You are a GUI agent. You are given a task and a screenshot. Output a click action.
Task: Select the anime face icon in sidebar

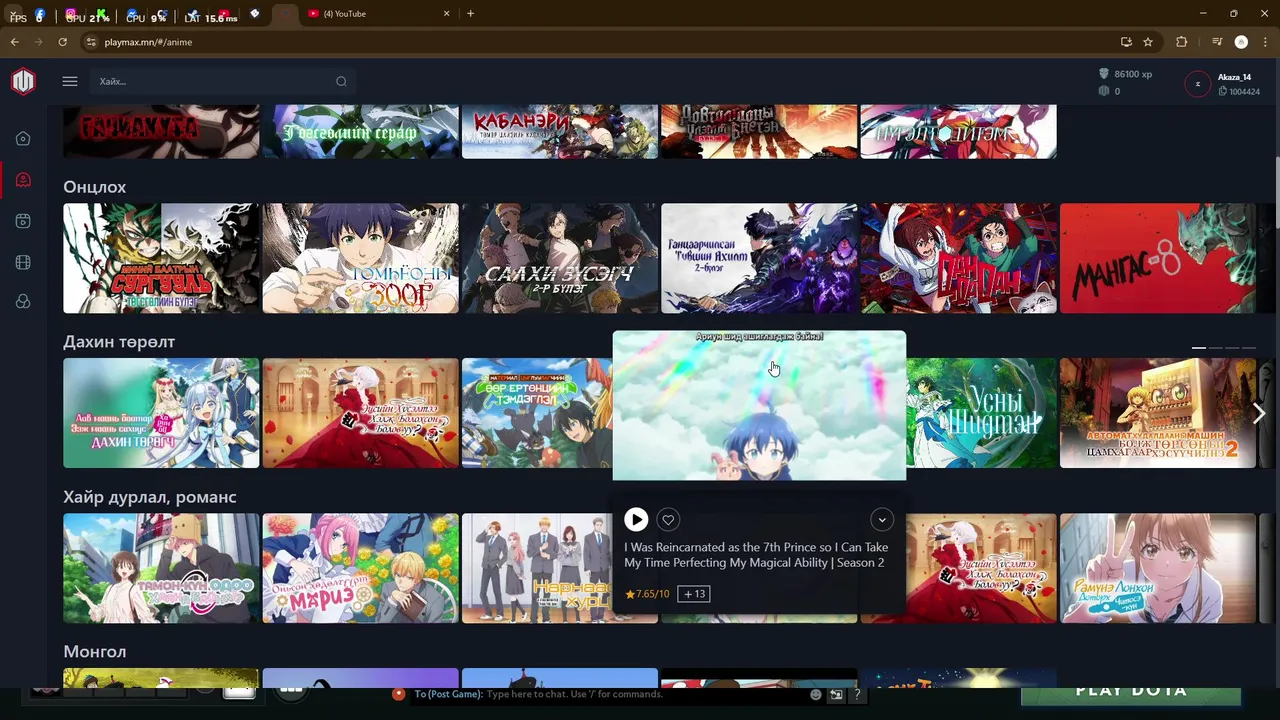coord(23,180)
